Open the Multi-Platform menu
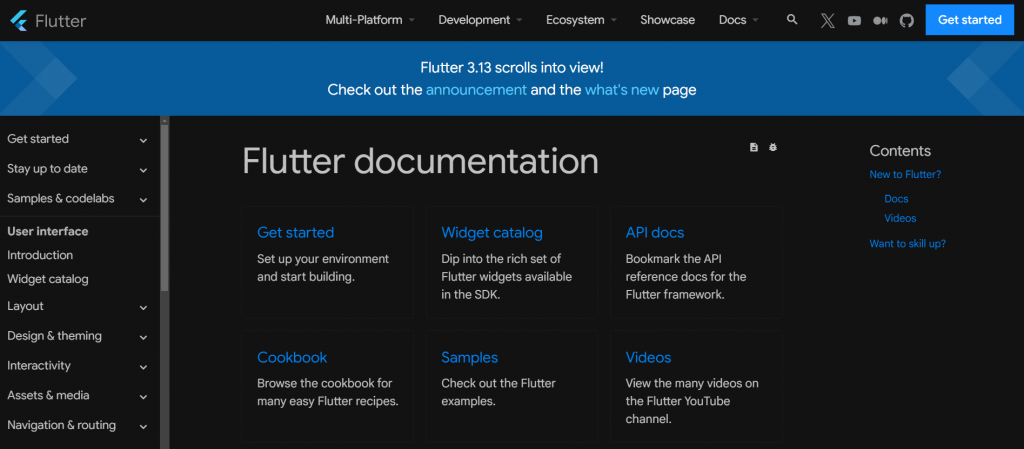 click(x=370, y=20)
